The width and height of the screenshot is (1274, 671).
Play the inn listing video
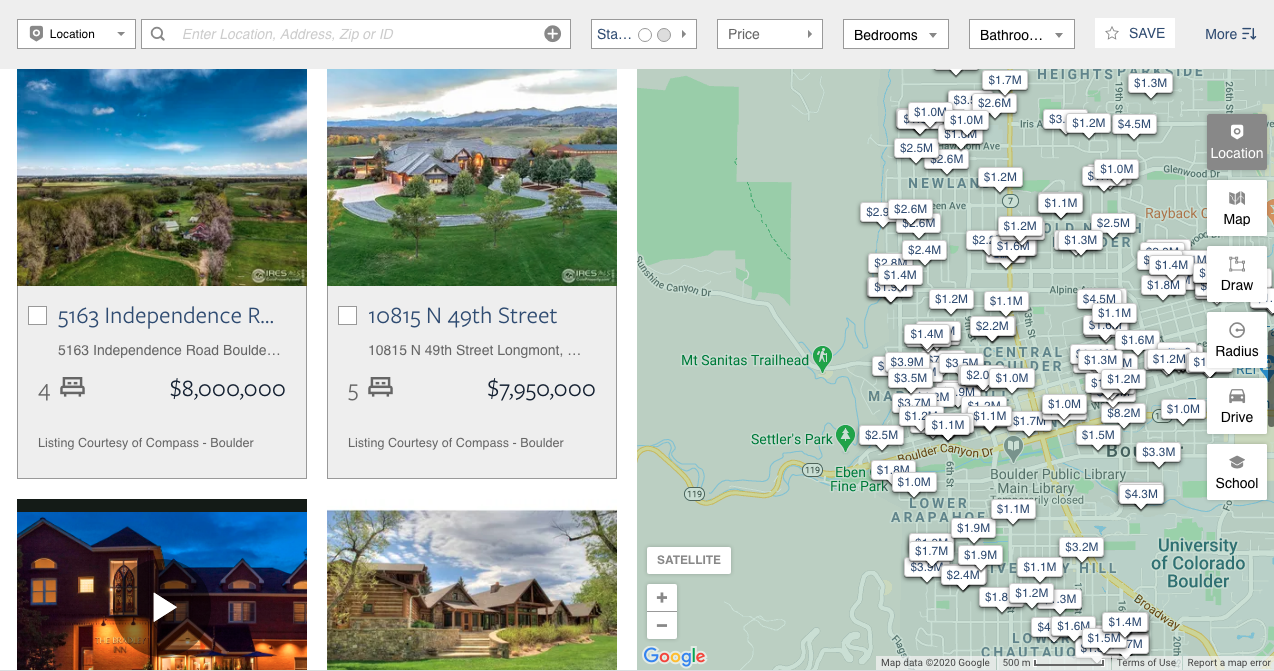tap(164, 606)
